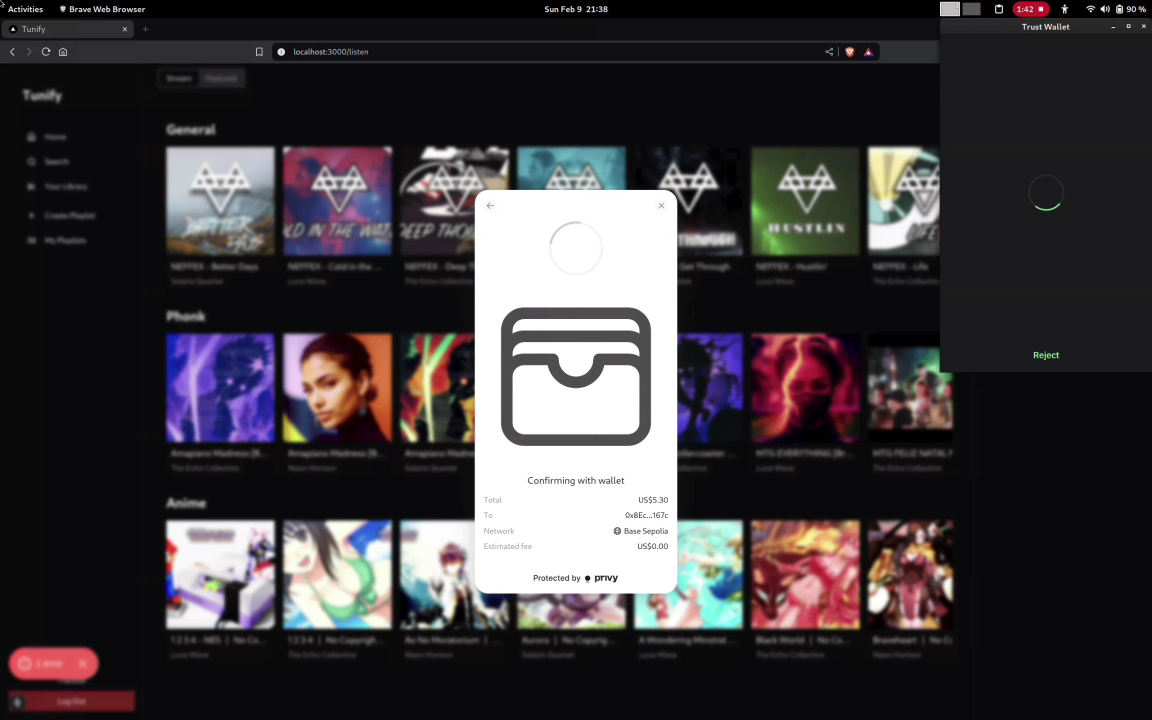Open battery 90% system menu

coord(1131,9)
